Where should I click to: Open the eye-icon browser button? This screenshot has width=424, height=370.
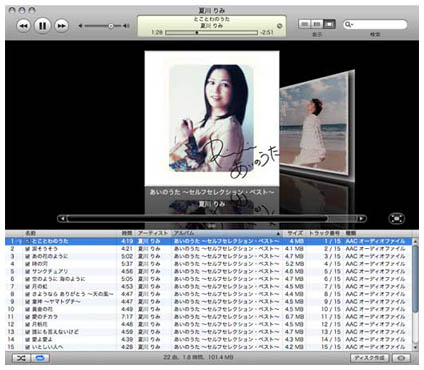pyautogui.click(x=401, y=358)
